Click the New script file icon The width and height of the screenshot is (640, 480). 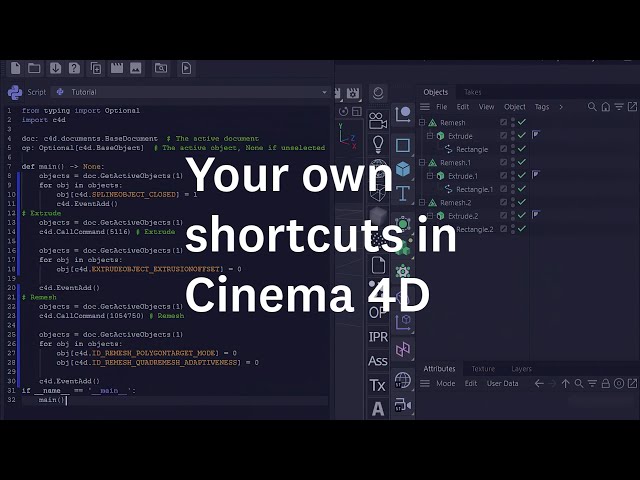point(16,68)
